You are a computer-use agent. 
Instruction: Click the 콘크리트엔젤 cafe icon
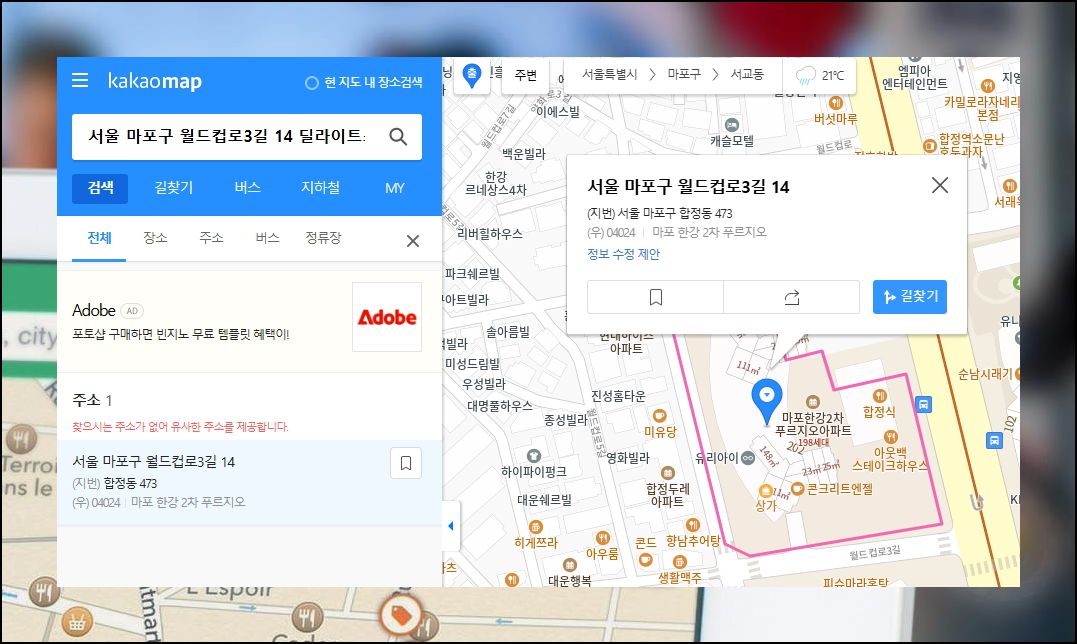click(x=797, y=489)
